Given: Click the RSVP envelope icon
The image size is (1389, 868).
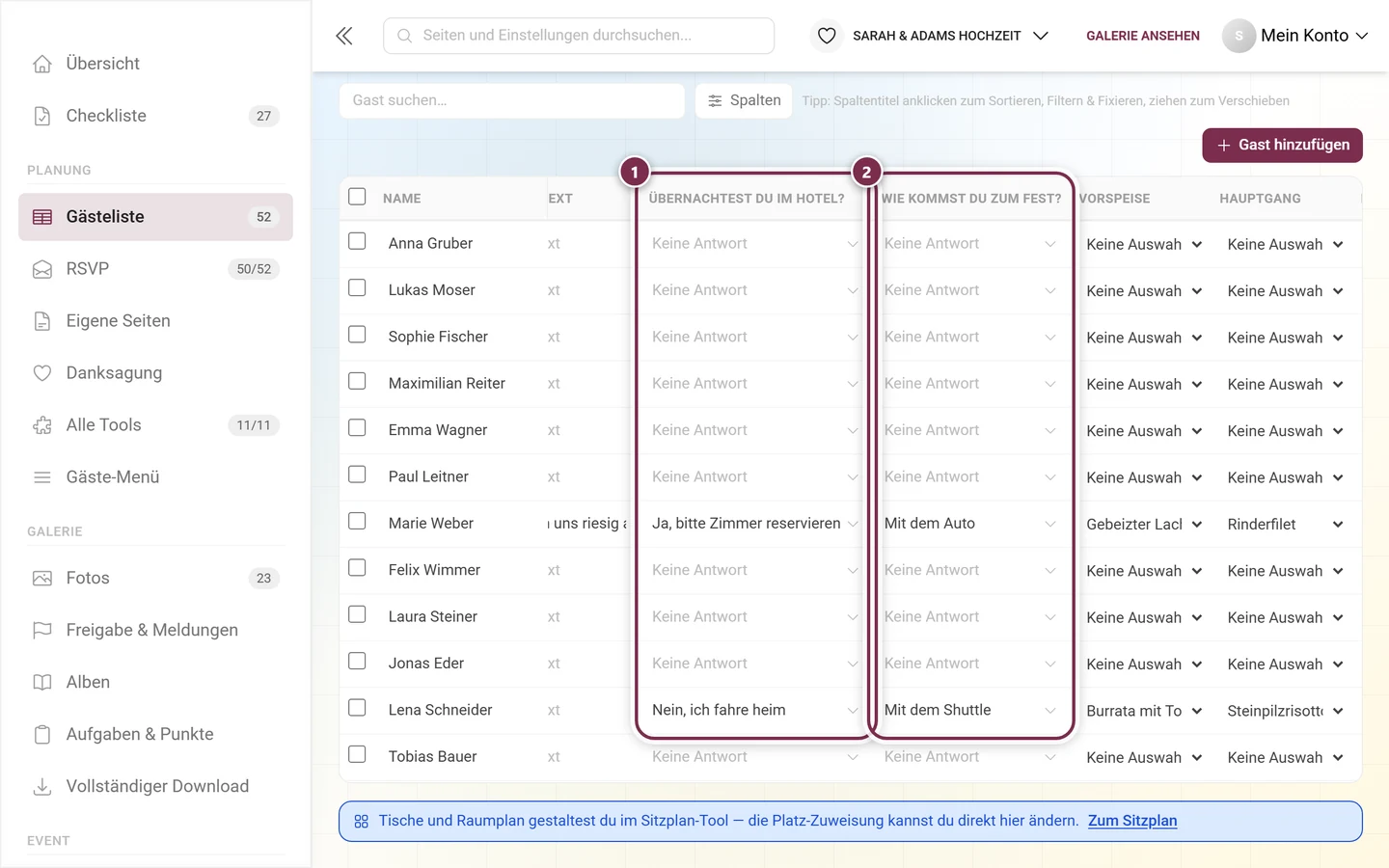Looking at the screenshot, I should pyautogui.click(x=42, y=269).
